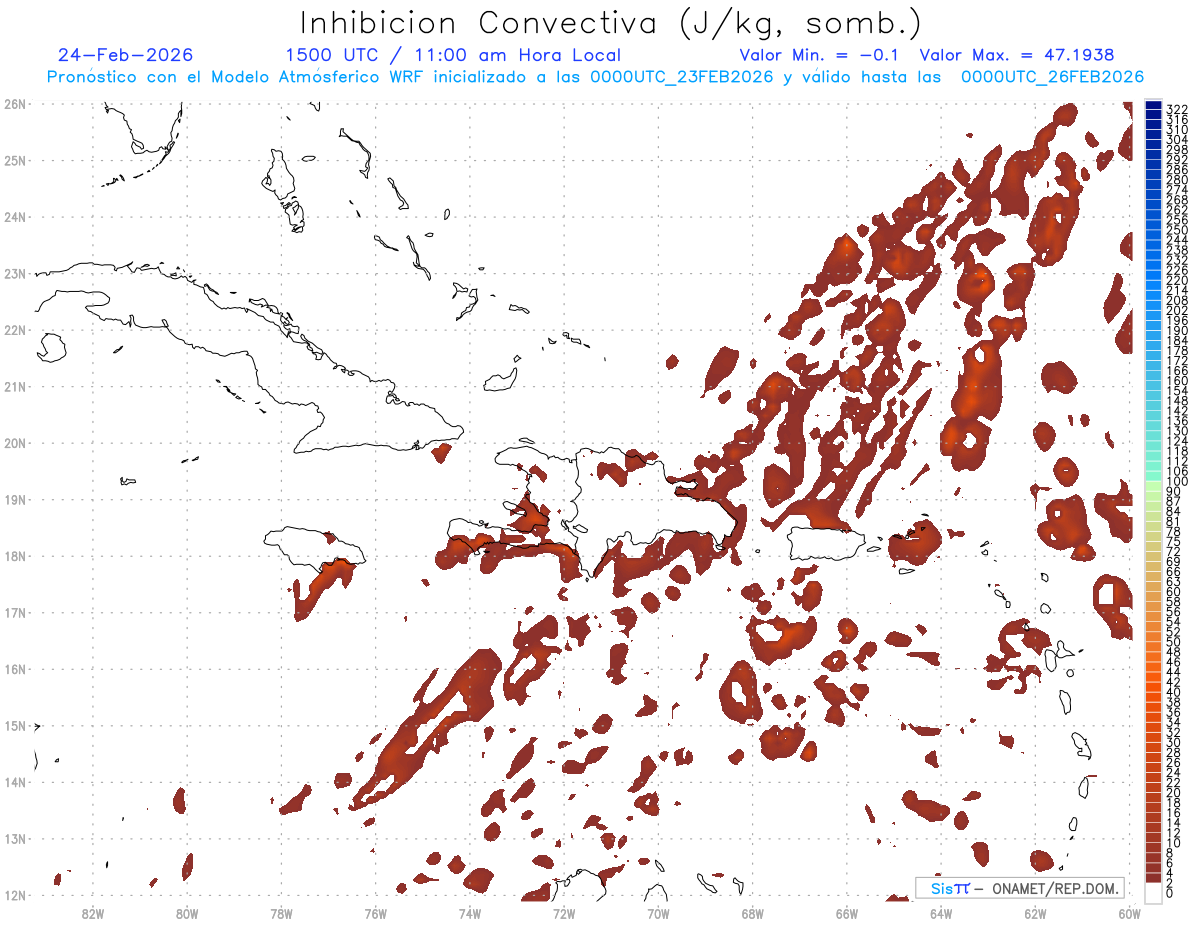
Task: Click the 12N latitude label
Action: [x=15, y=895]
